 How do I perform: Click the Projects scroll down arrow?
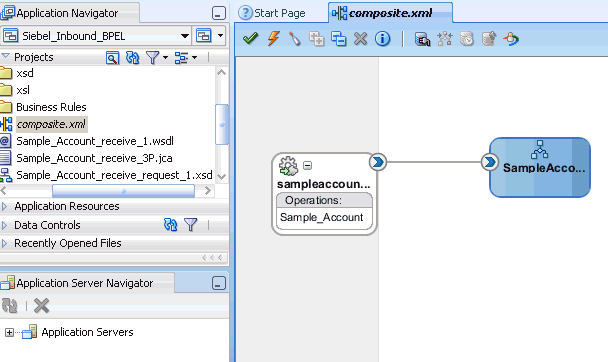(222, 177)
